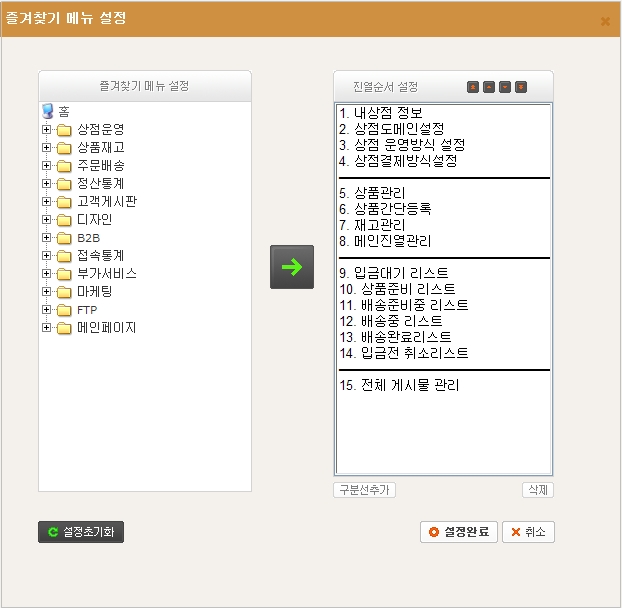Expand the 디자인 tree node
Screen dimensions: 622x609
pos(46,219)
